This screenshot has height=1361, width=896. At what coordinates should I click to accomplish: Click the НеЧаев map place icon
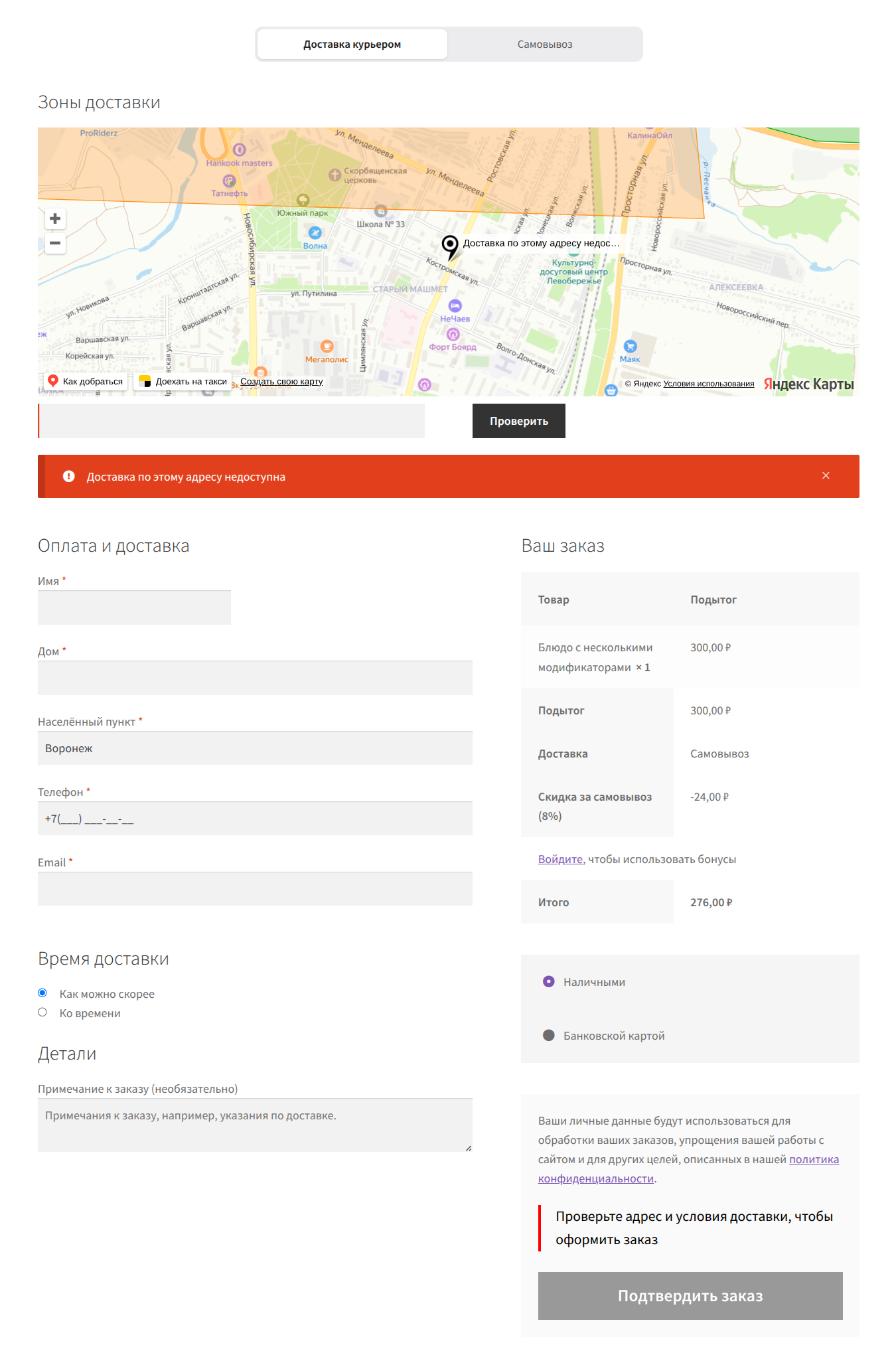(455, 305)
